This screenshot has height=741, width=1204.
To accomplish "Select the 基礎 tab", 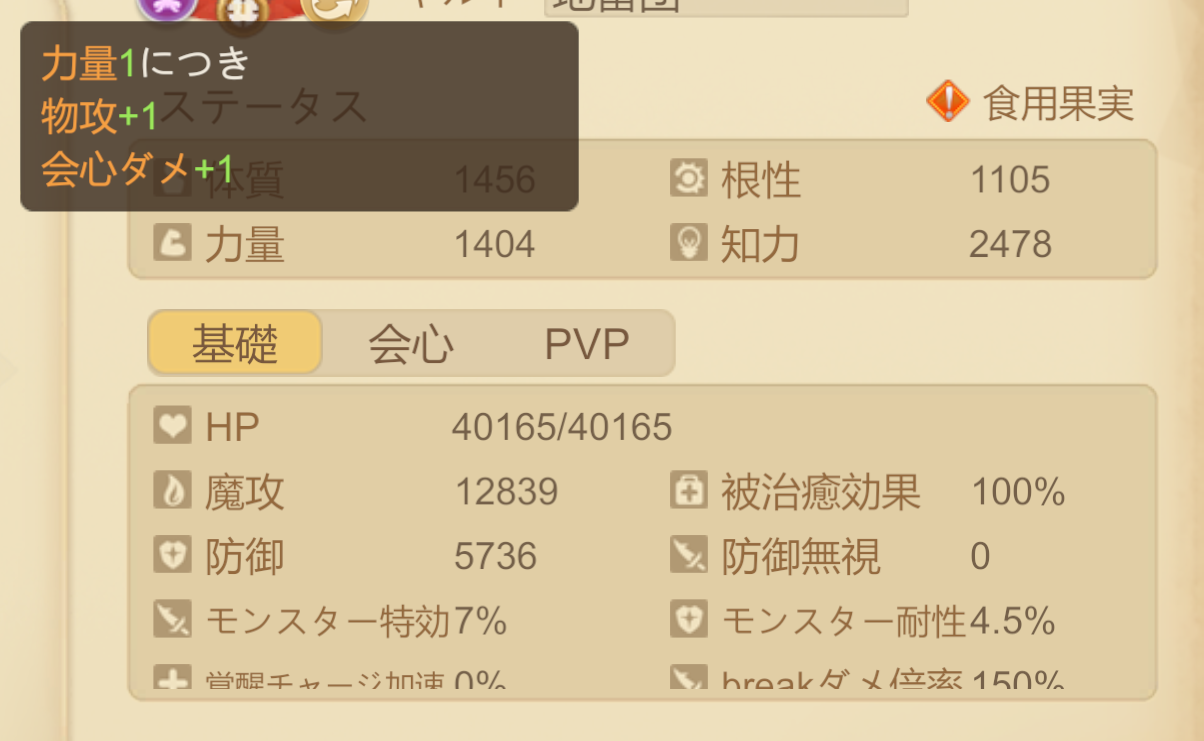I will 236,344.
